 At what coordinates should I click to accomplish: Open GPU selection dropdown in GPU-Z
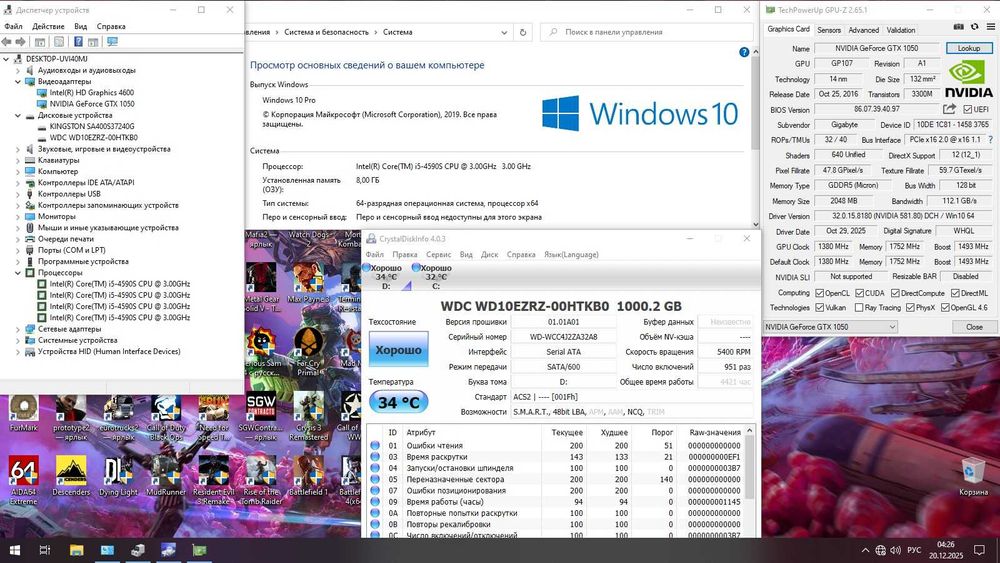point(830,326)
